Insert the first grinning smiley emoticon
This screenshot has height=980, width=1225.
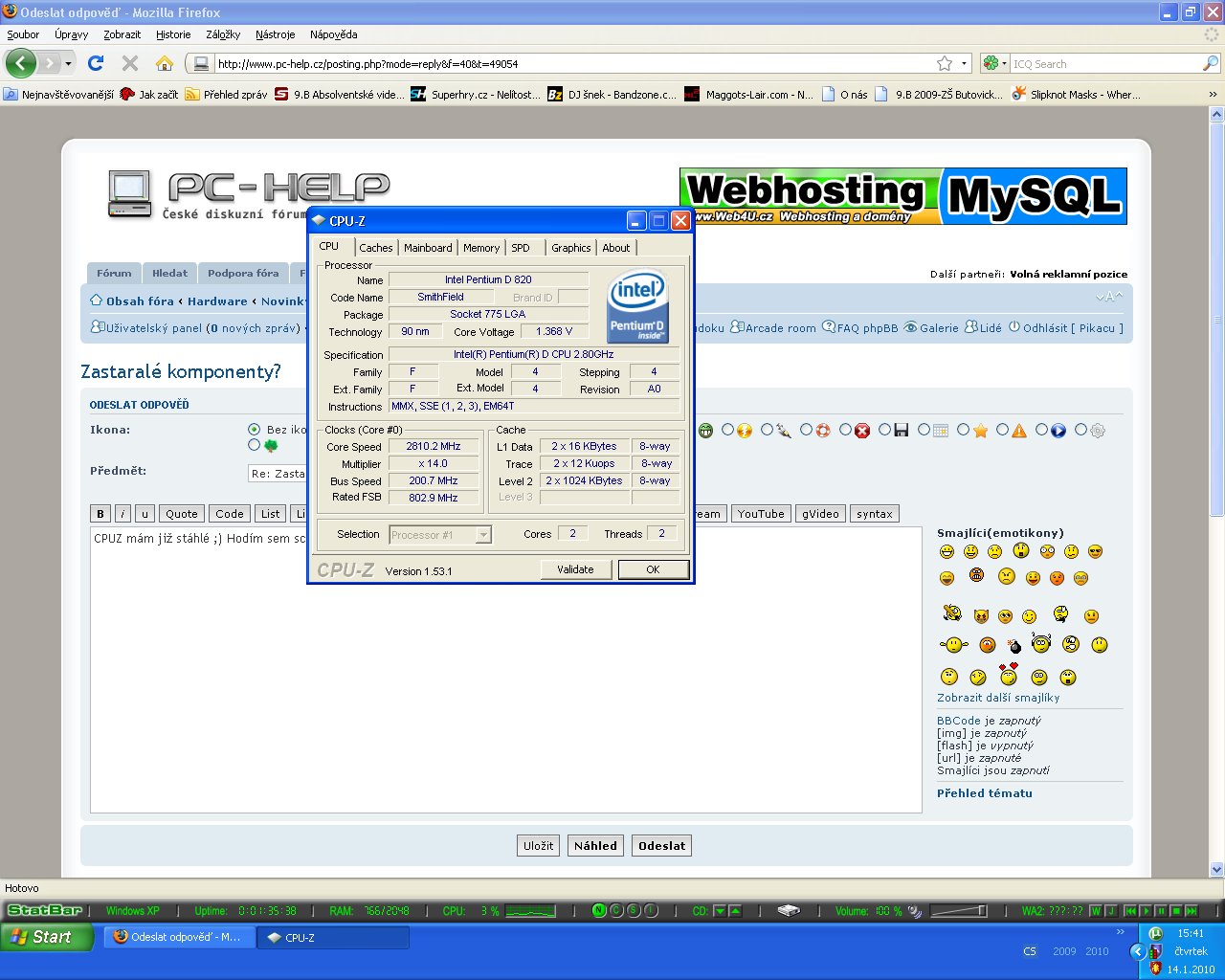[947, 551]
